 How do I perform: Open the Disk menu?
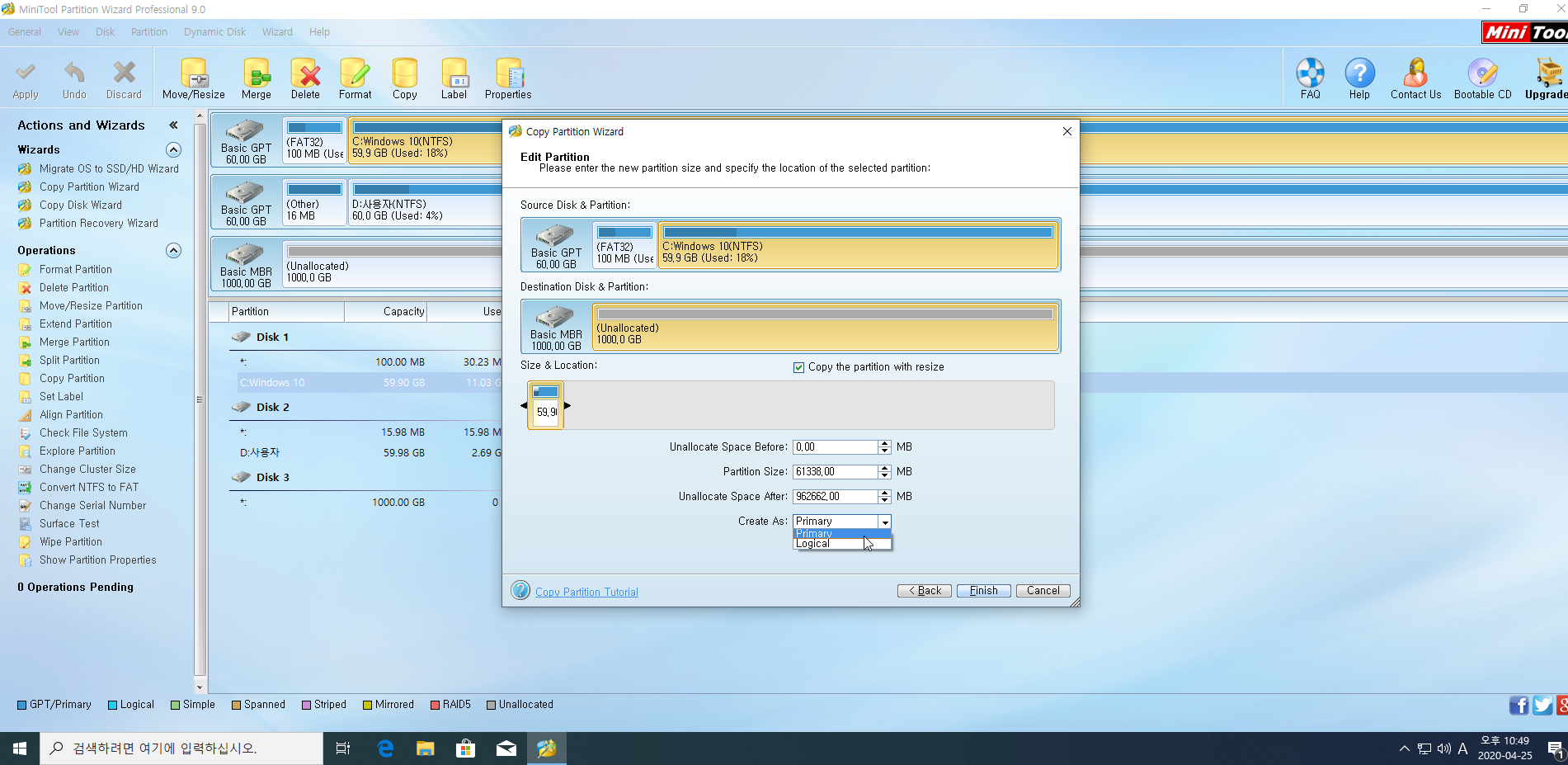(106, 32)
